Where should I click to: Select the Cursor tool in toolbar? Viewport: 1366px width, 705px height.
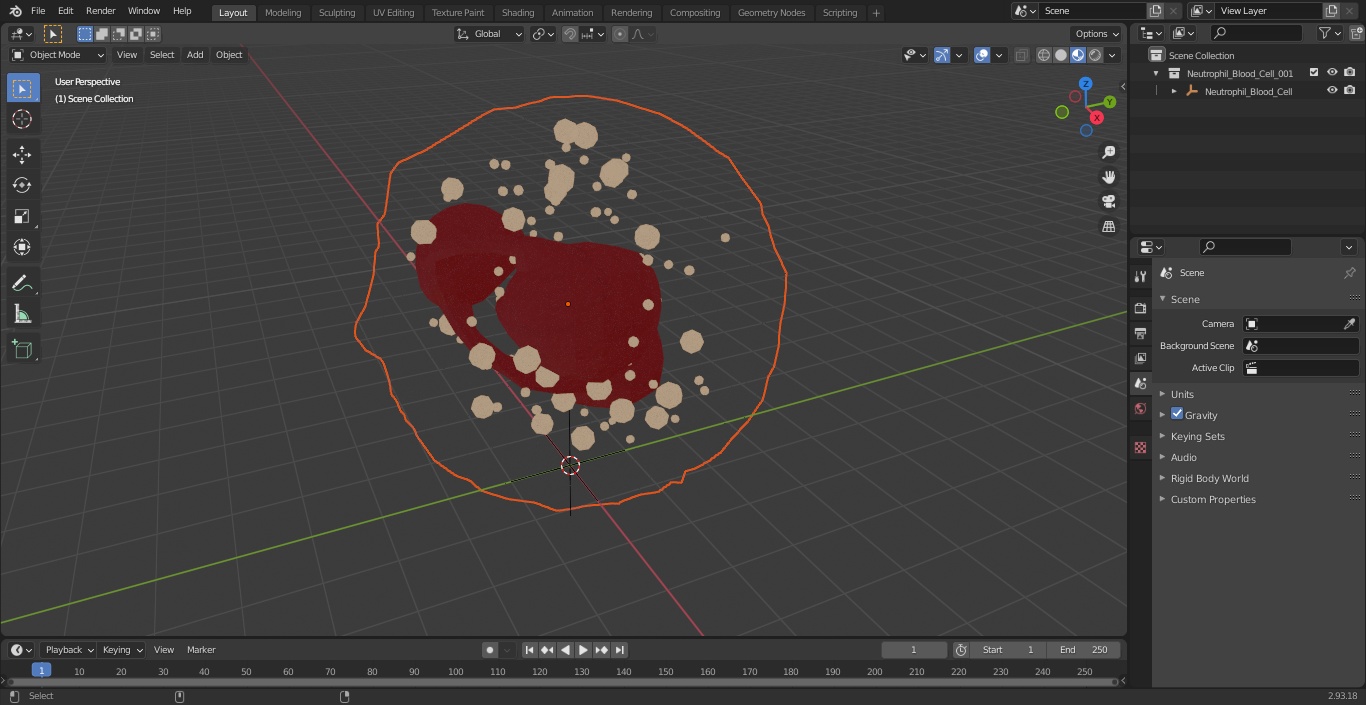pos(22,119)
